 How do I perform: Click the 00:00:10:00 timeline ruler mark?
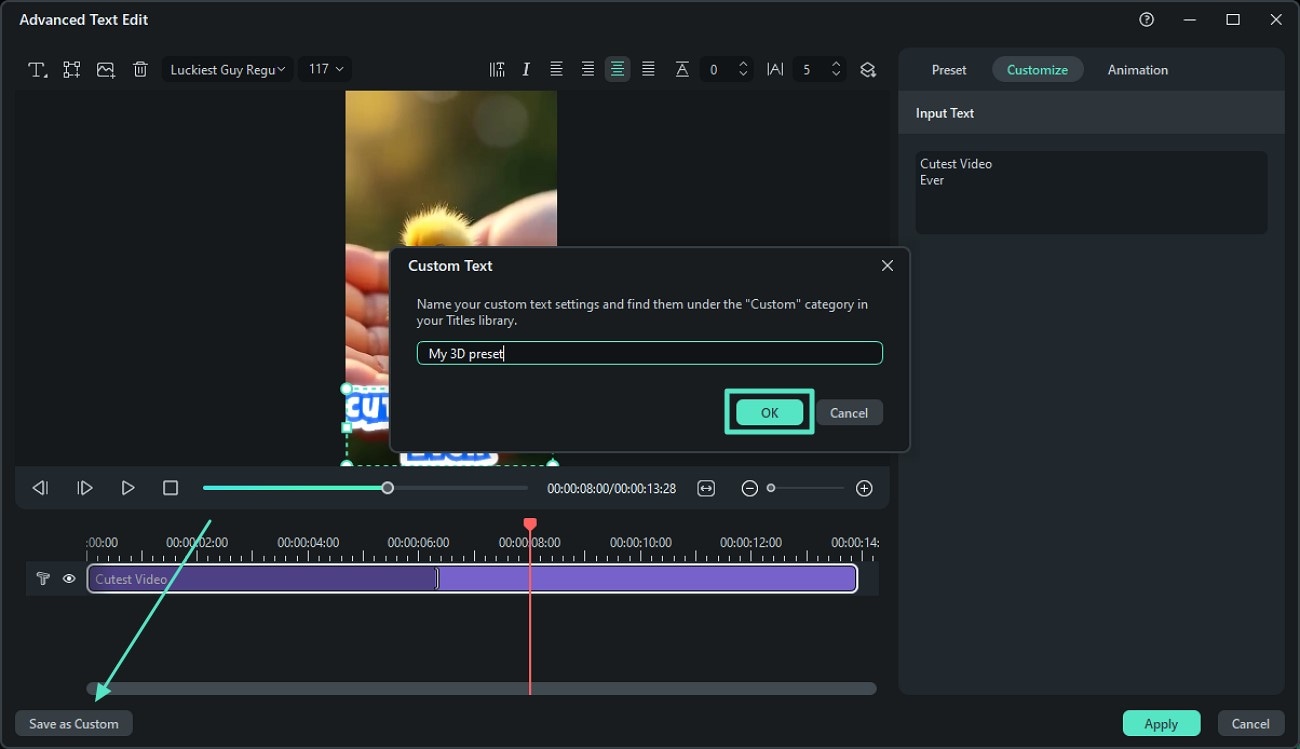click(x=641, y=543)
